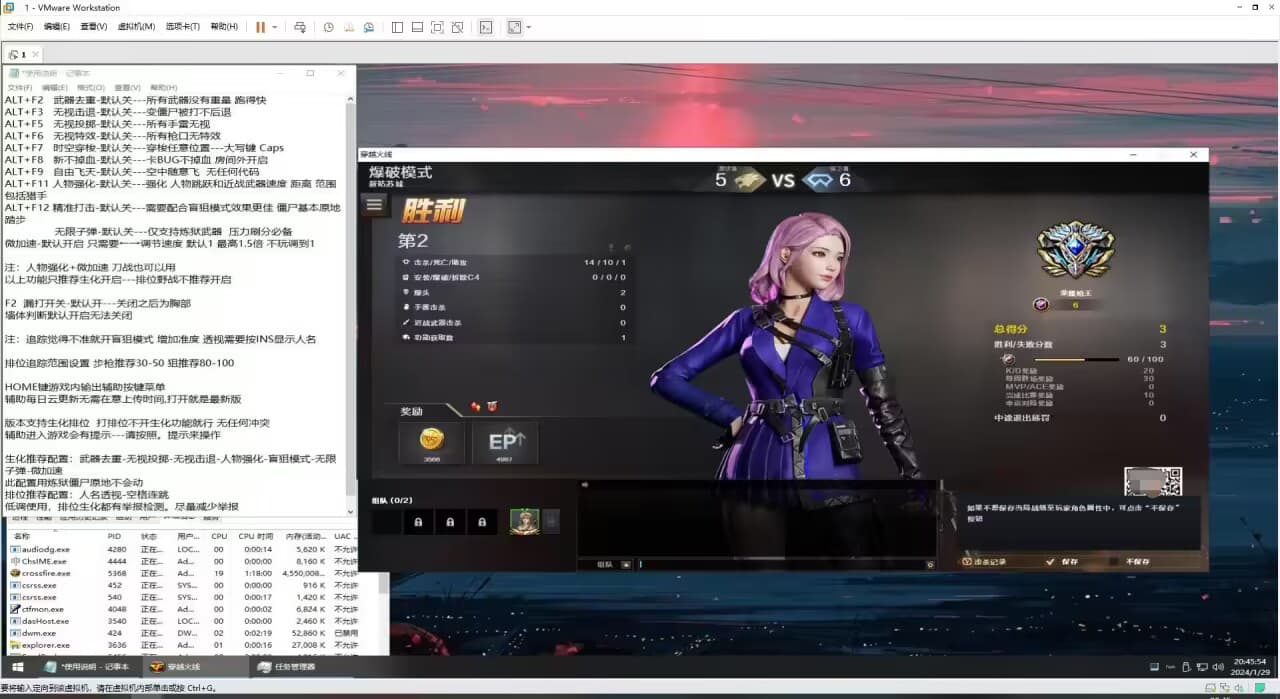Screen dimensions: 1280x699
Task: Select crossfire.exe in Task Manager list
Action: pyautogui.click(x=184, y=573)
